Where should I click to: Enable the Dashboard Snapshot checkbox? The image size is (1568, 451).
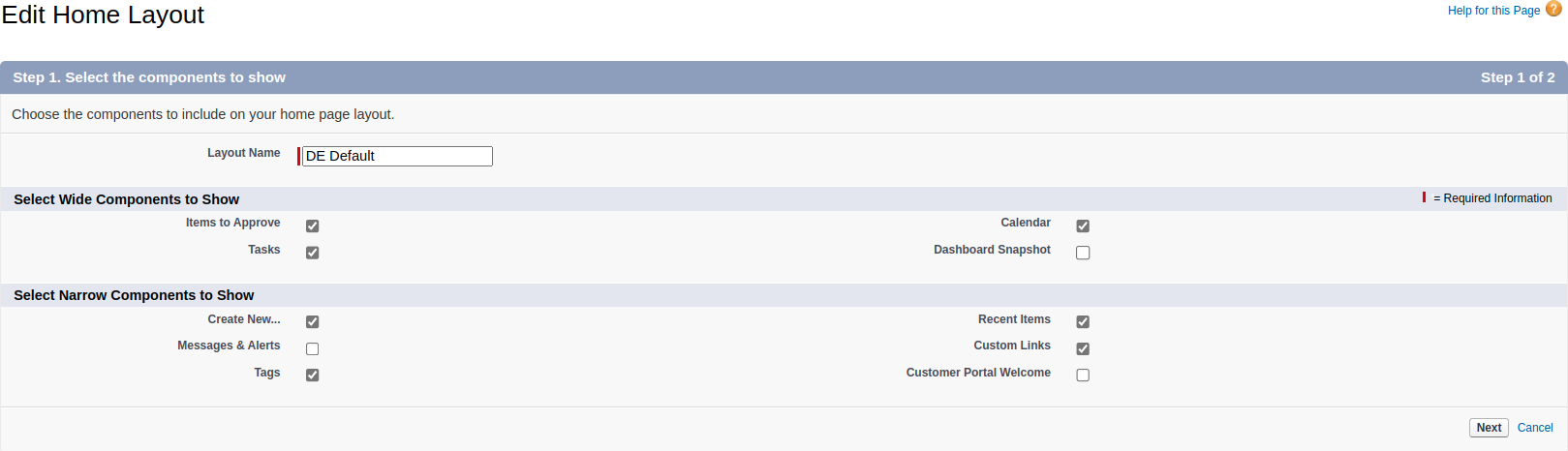pyautogui.click(x=1083, y=253)
